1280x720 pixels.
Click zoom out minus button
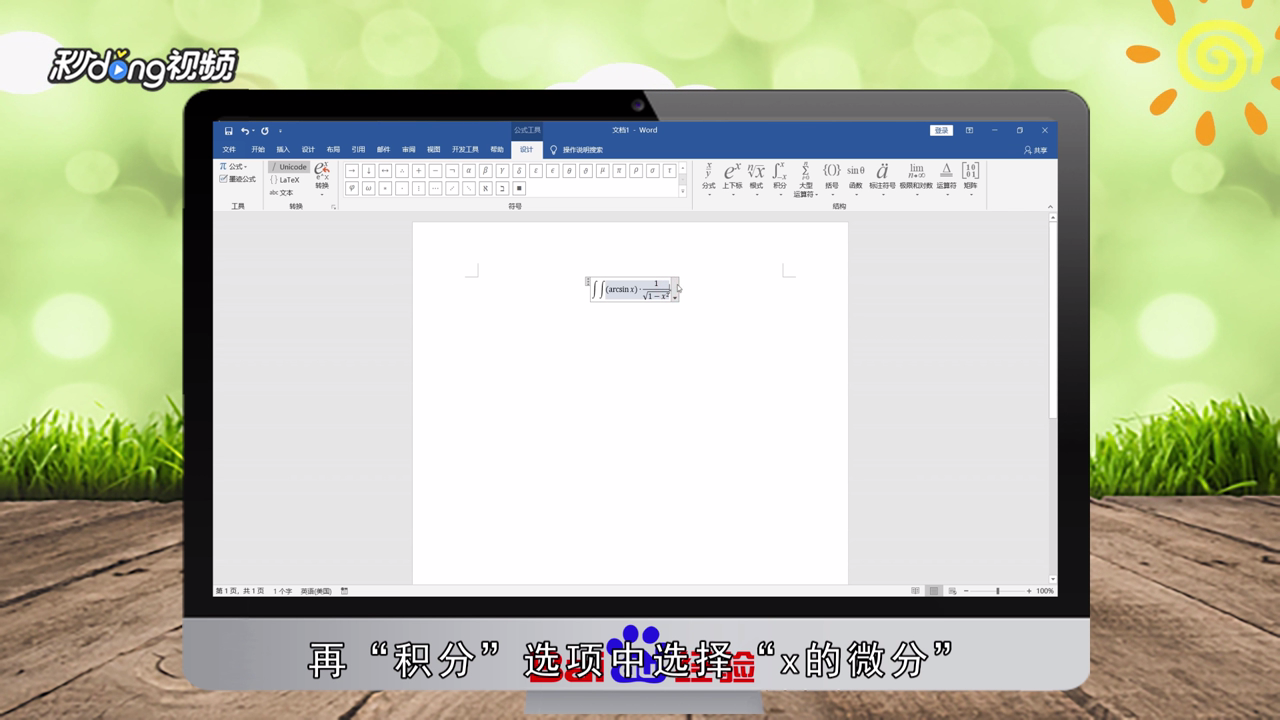tap(966, 591)
